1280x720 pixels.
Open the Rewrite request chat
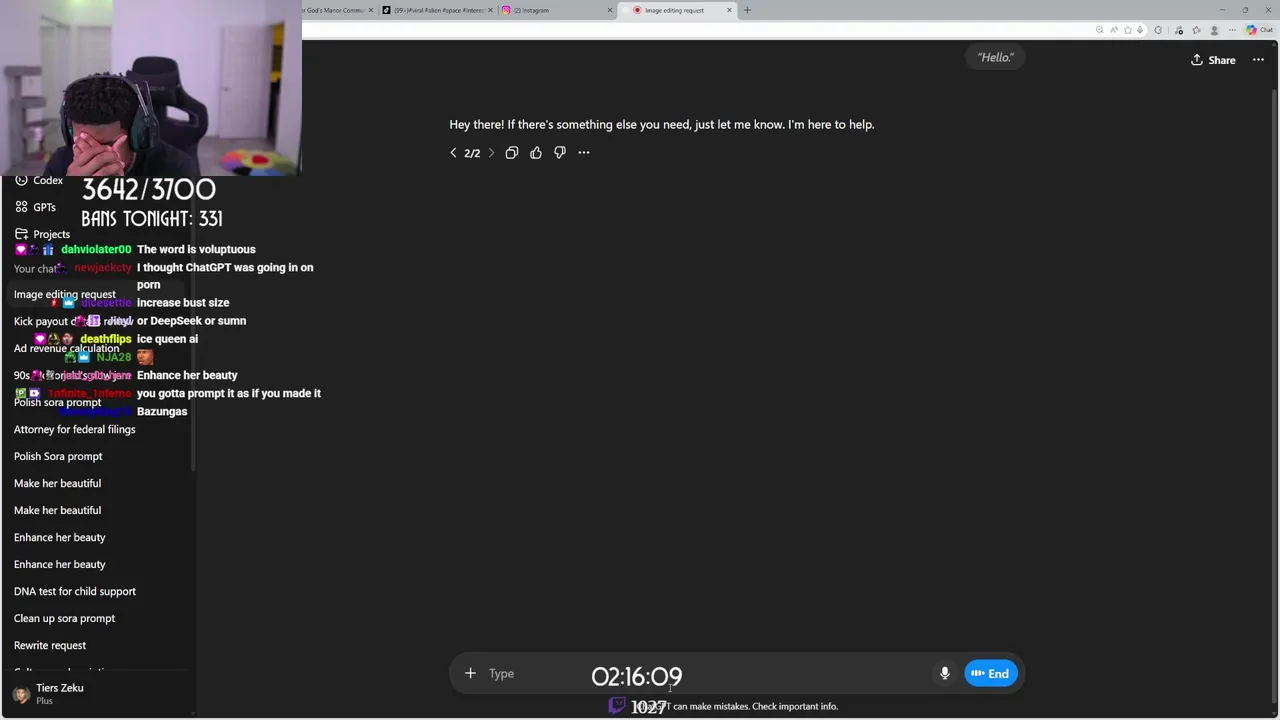[50, 645]
